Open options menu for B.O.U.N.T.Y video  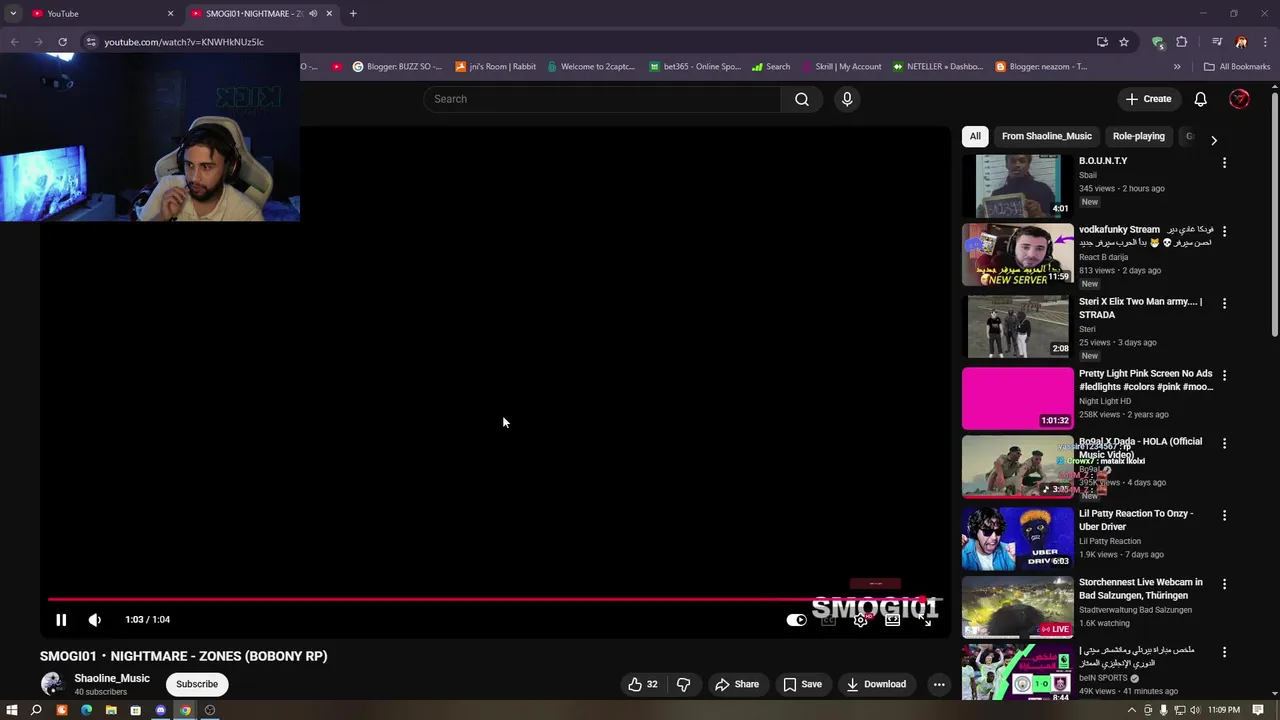1224,162
